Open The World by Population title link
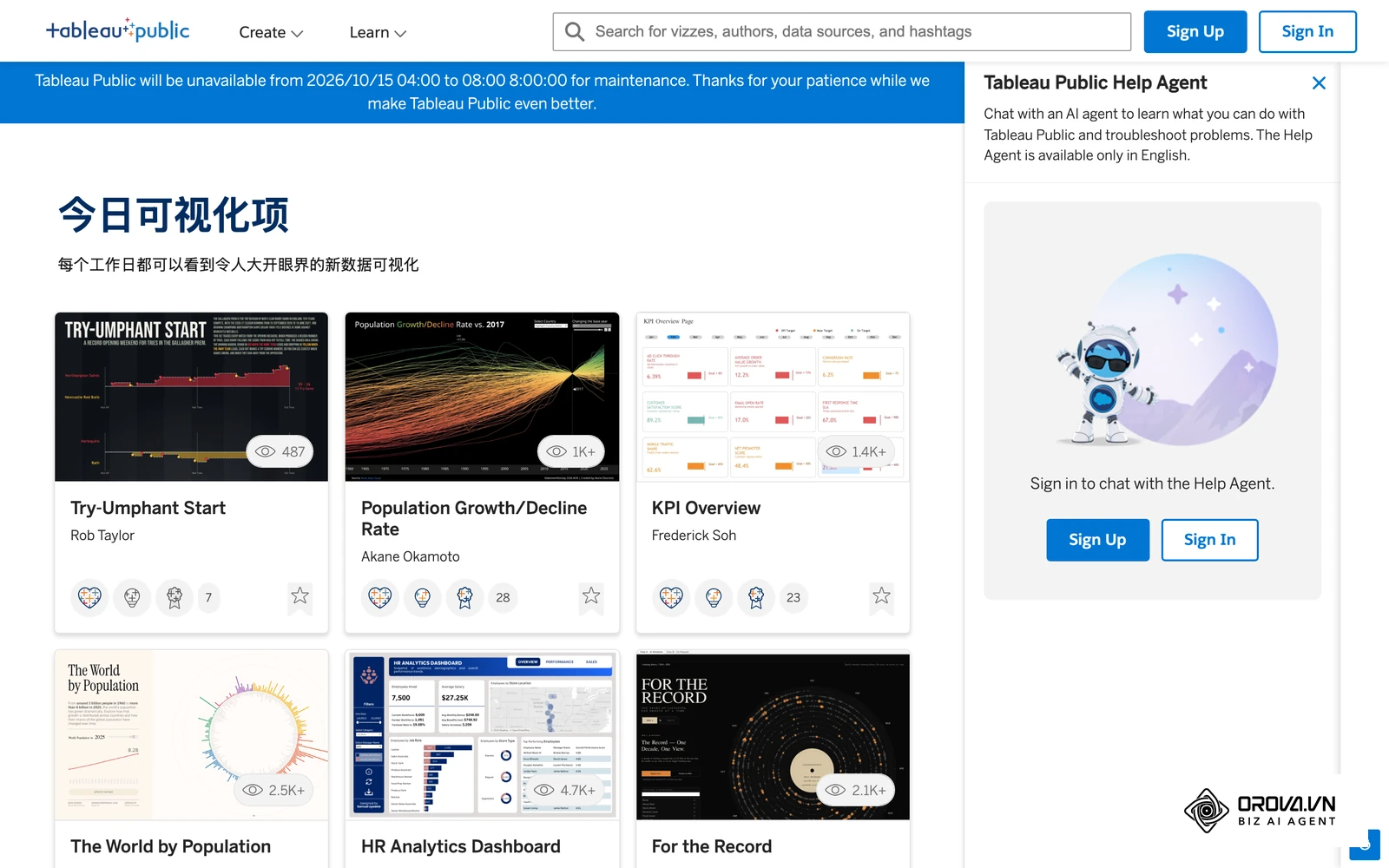Image resolution: width=1389 pixels, height=868 pixels. click(171, 846)
